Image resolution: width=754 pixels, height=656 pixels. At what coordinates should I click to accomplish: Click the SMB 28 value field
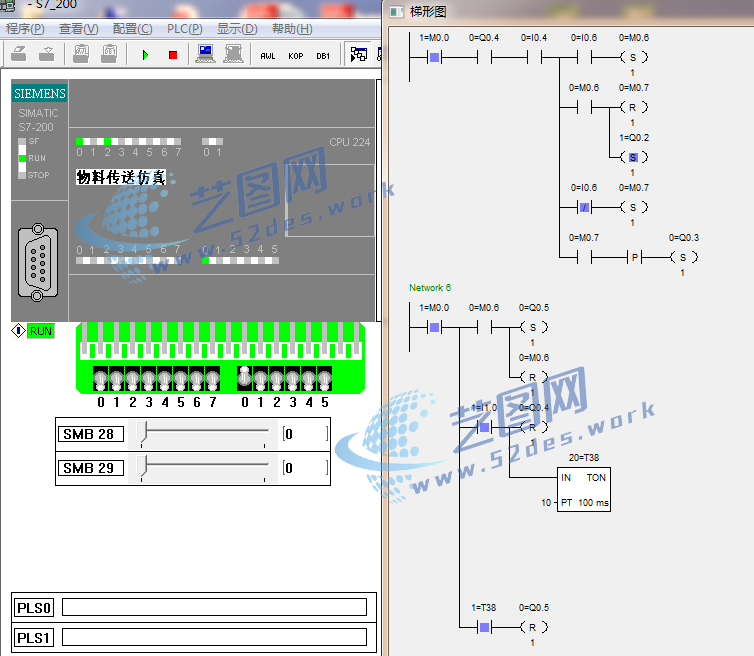tap(306, 434)
